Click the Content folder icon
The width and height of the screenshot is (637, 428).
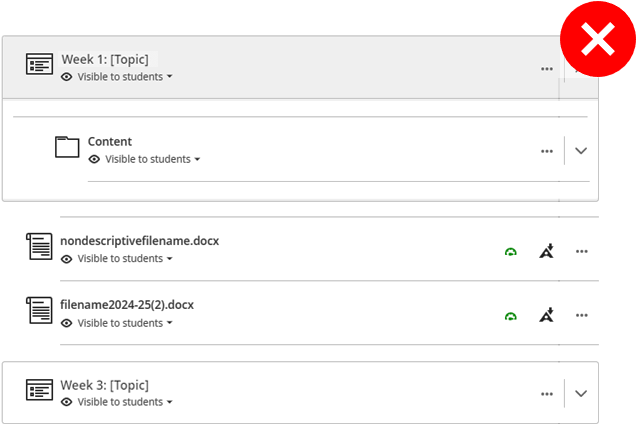pos(67,147)
